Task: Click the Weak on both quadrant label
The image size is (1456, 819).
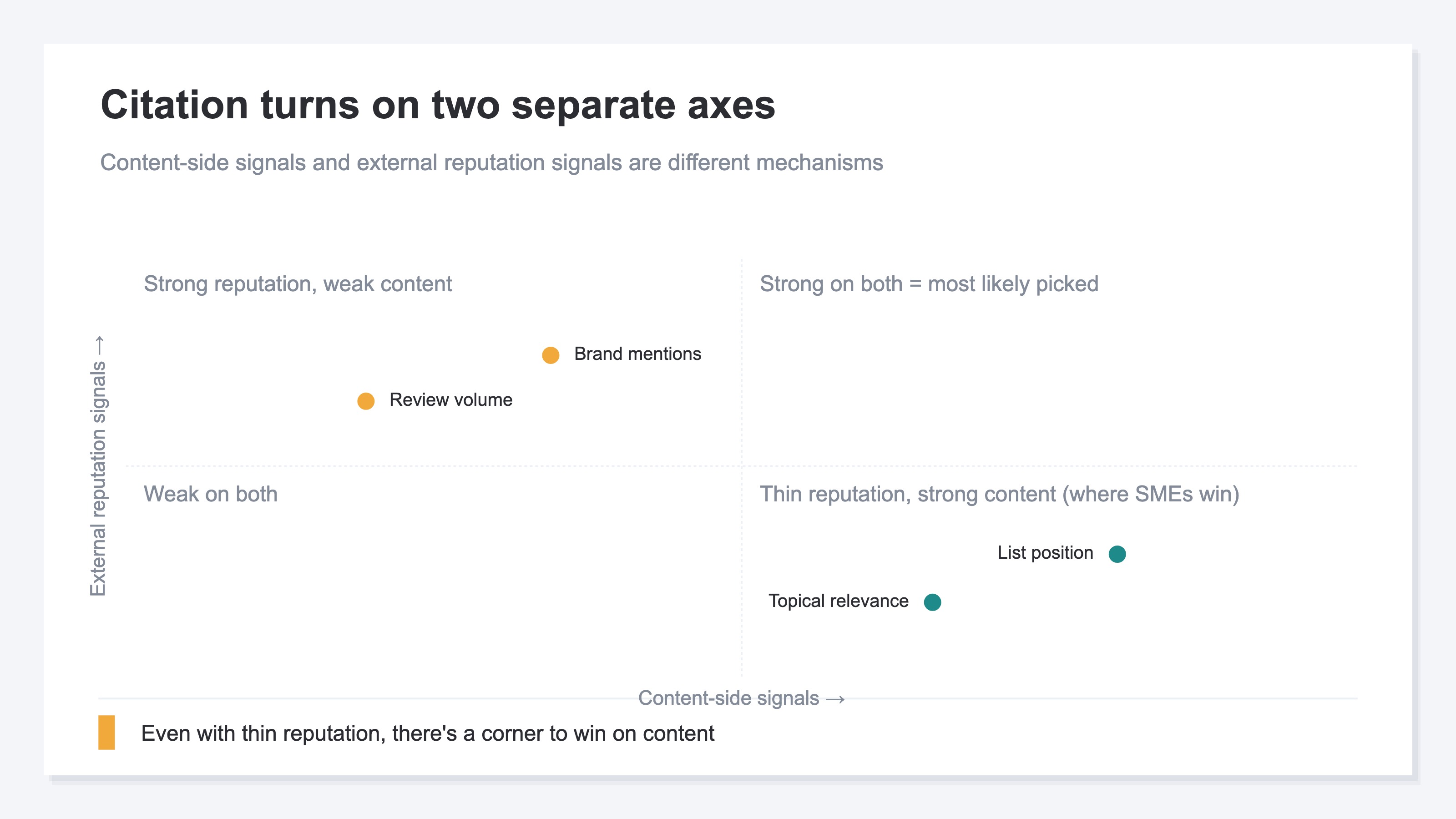Action: pos(211,494)
